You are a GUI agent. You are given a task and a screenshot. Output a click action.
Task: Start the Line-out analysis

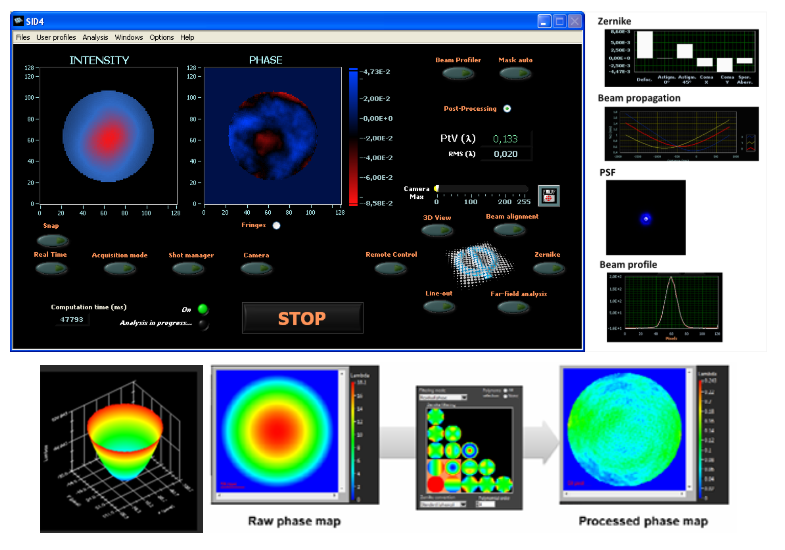(x=439, y=307)
